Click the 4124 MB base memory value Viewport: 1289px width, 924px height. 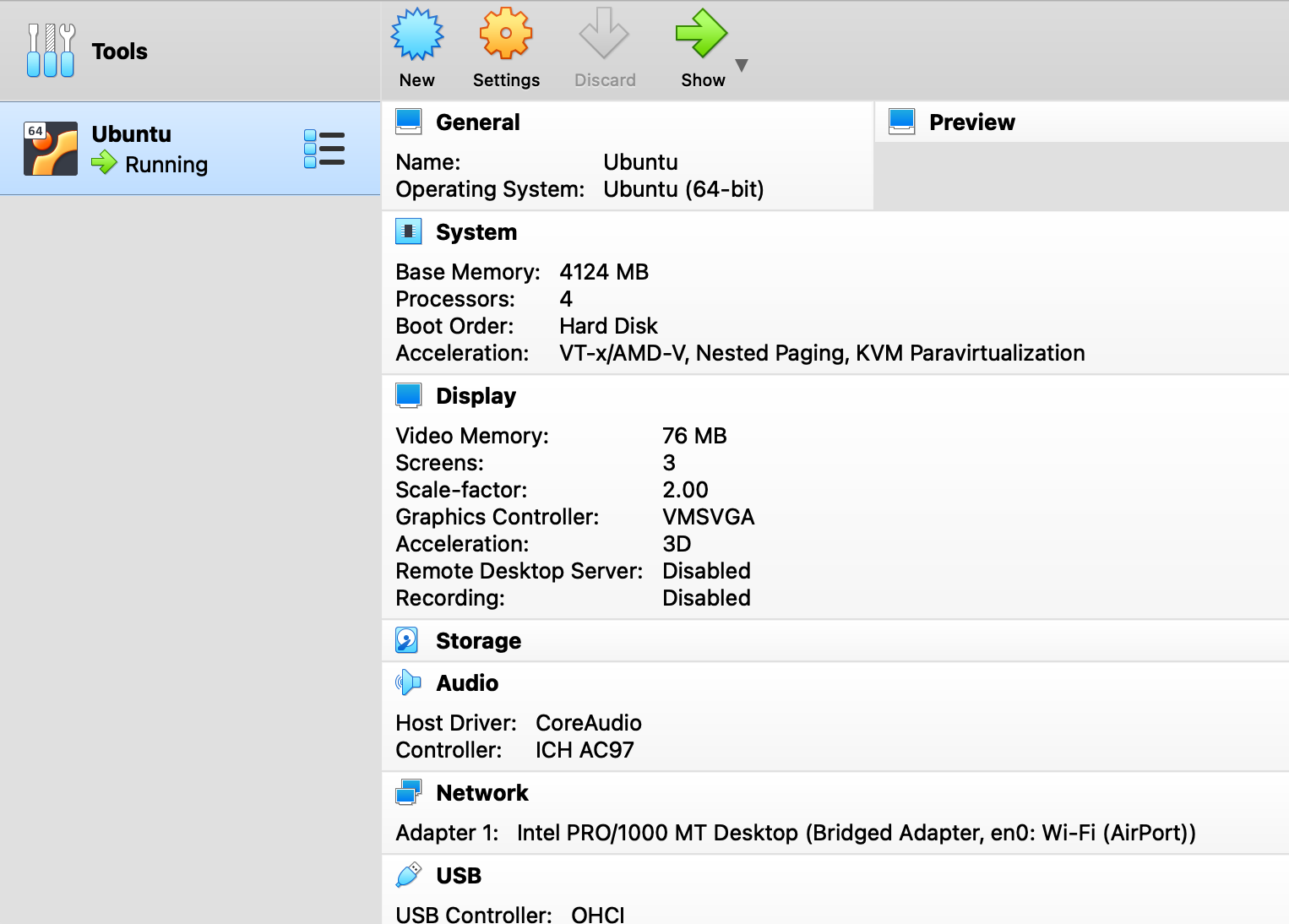(x=604, y=272)
